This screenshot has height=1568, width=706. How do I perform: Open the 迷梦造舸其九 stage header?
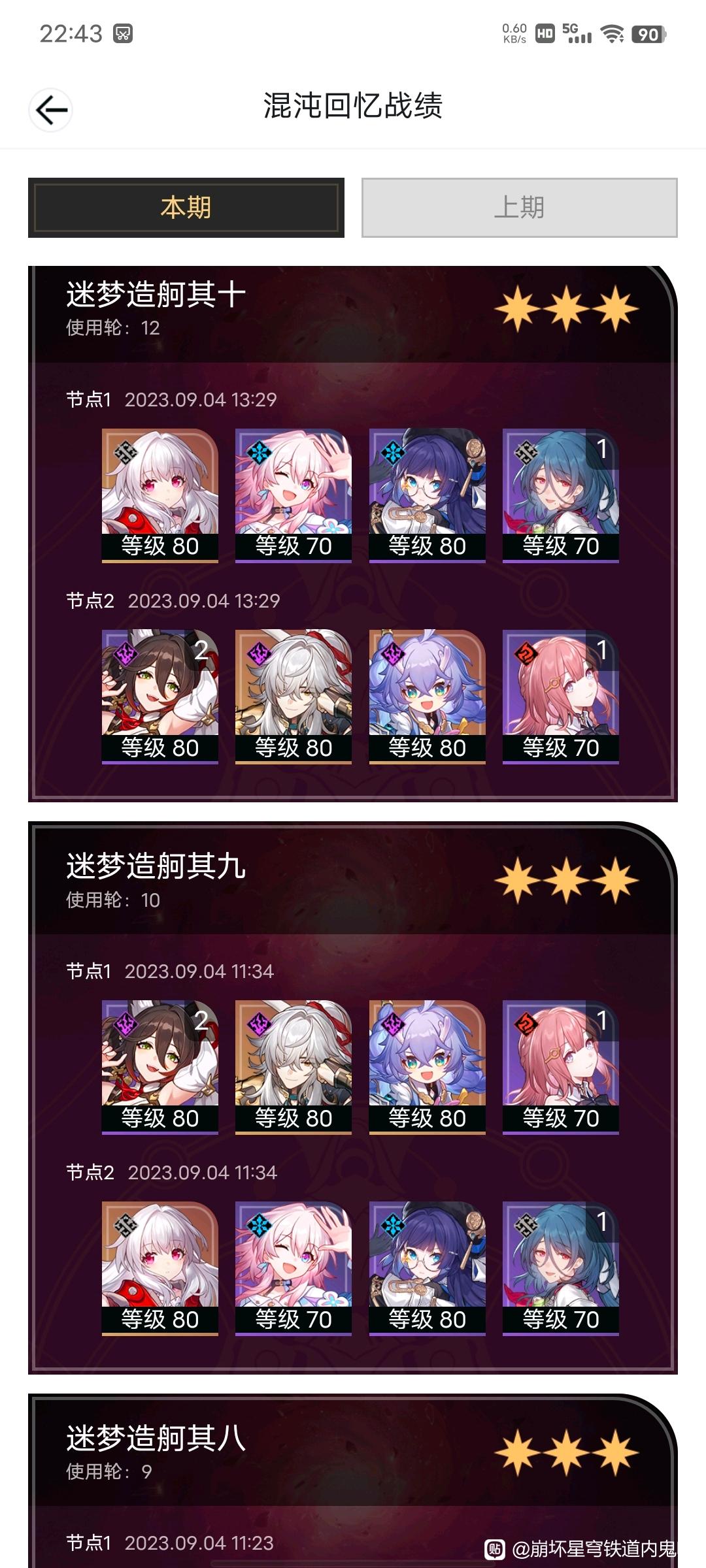353,879
